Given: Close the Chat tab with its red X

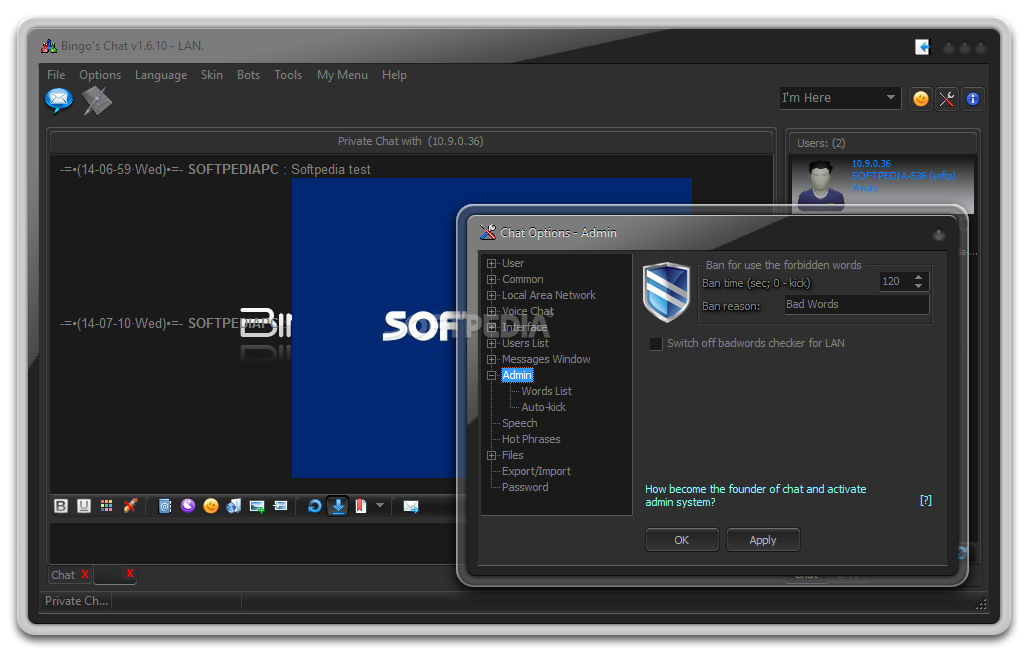Looking at the screenshot, I should (85, 574).
